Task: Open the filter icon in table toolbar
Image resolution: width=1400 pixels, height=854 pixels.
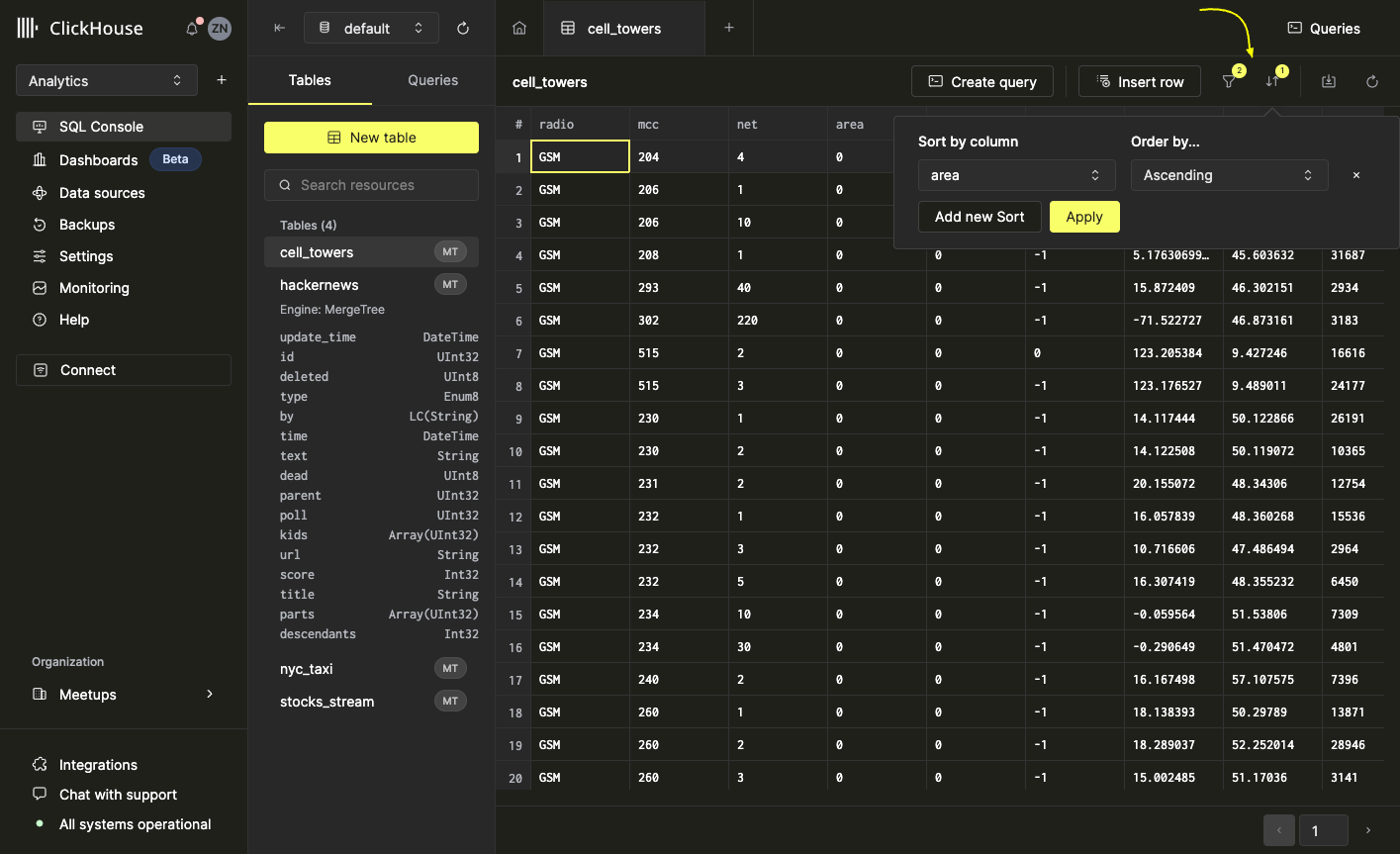Action: (1229, 82)
